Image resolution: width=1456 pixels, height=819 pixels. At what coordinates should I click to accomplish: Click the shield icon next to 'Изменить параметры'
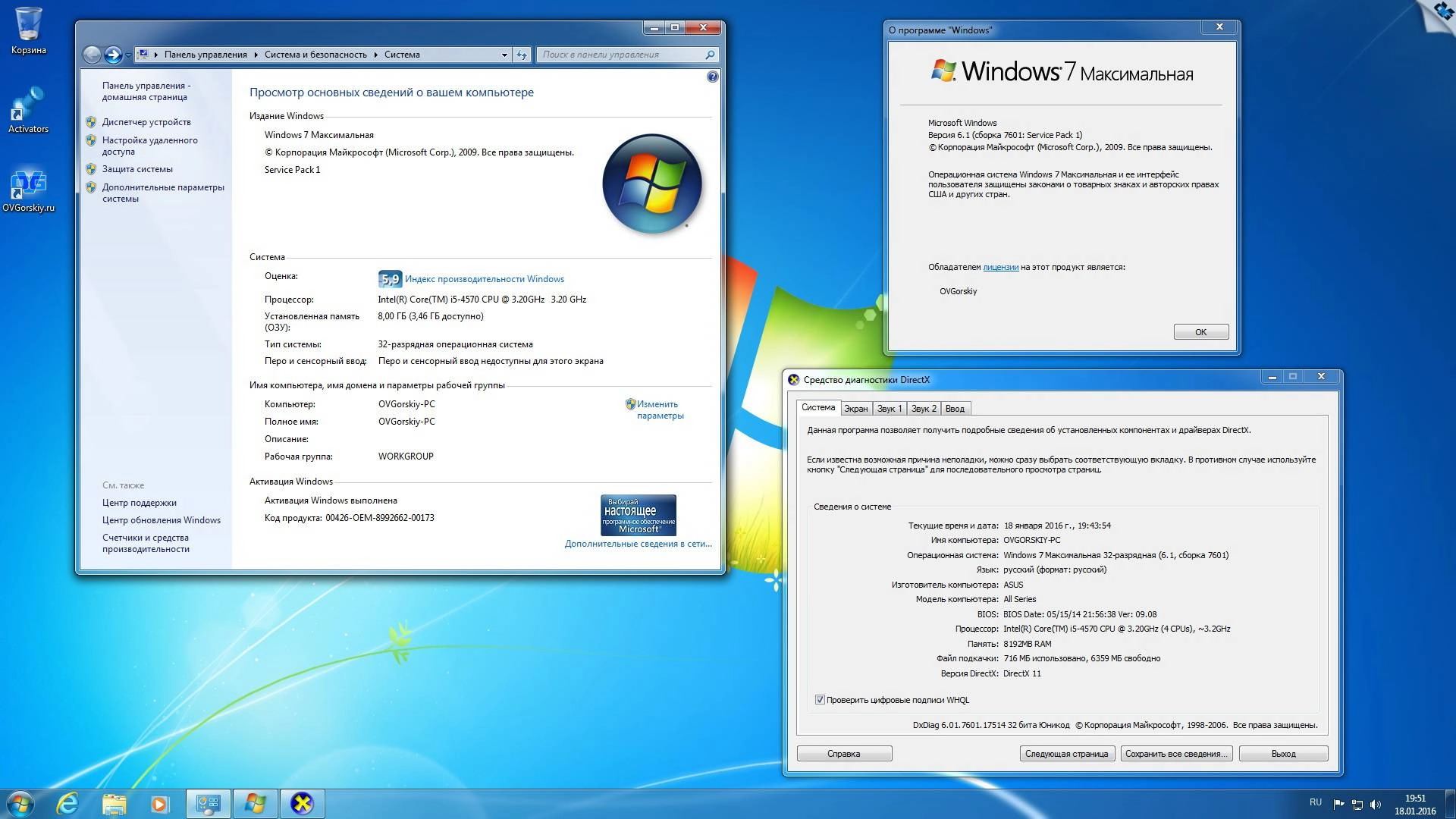(x=630, y=404)
